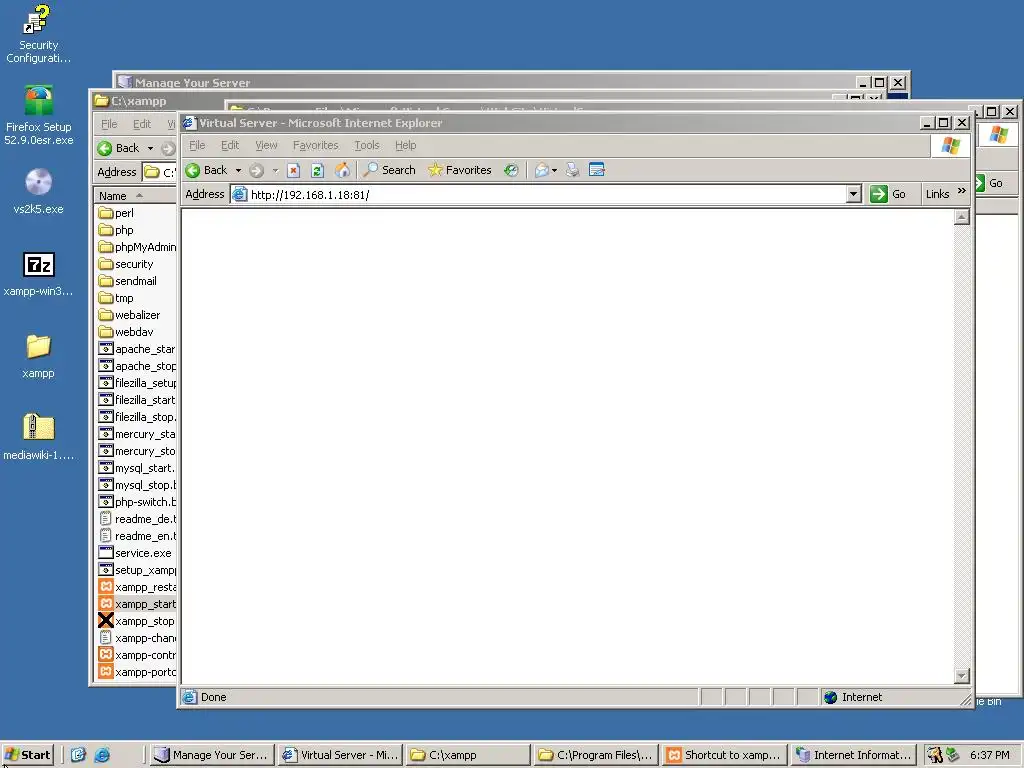The image size is (1024, 768).
Task: Select the apache_start batch file
Action: [137, 349]
